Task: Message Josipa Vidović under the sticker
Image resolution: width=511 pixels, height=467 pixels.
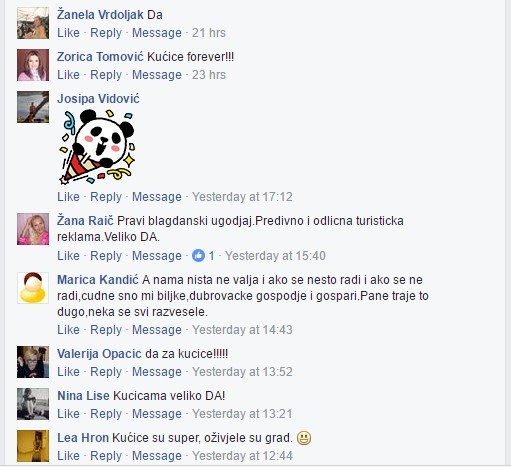Action: click(x=157, y=197)
